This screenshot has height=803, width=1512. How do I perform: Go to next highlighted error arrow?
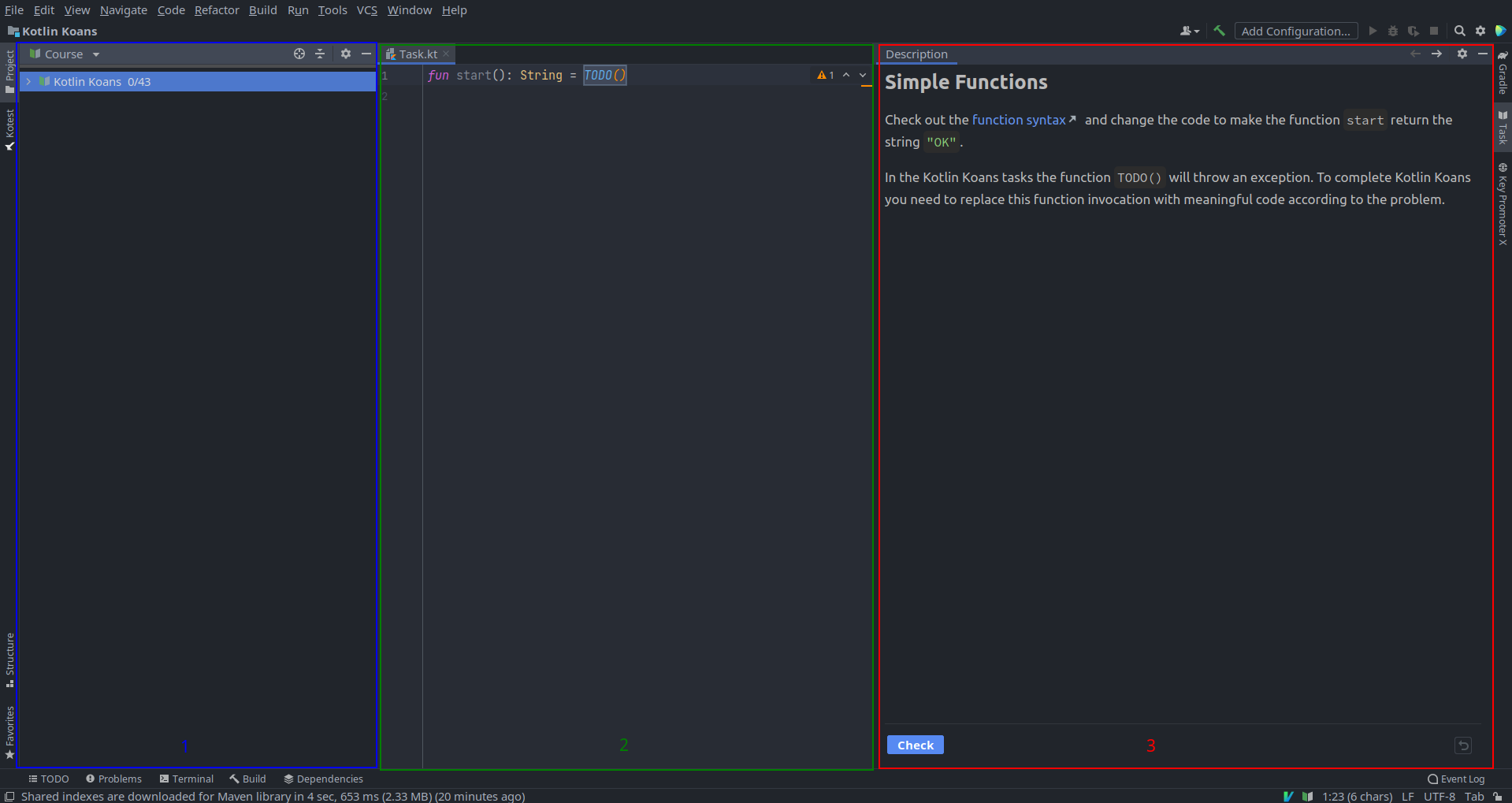pos(863,75)
